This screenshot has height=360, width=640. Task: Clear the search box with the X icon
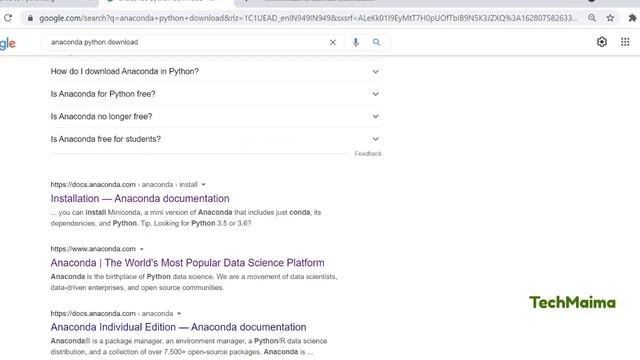tap(333, 42)
